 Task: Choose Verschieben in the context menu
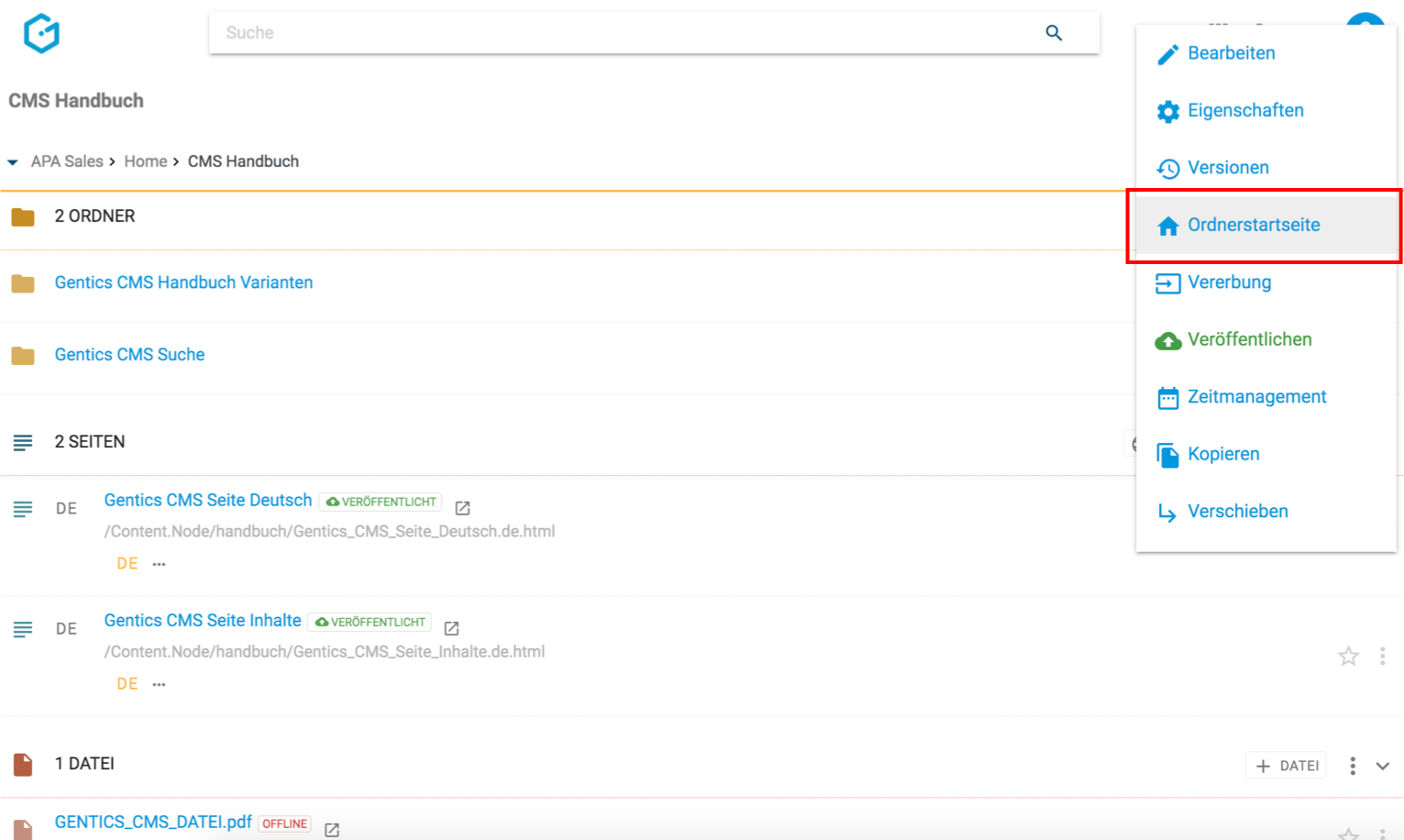pyautogui.click(x=1266, y=512)
